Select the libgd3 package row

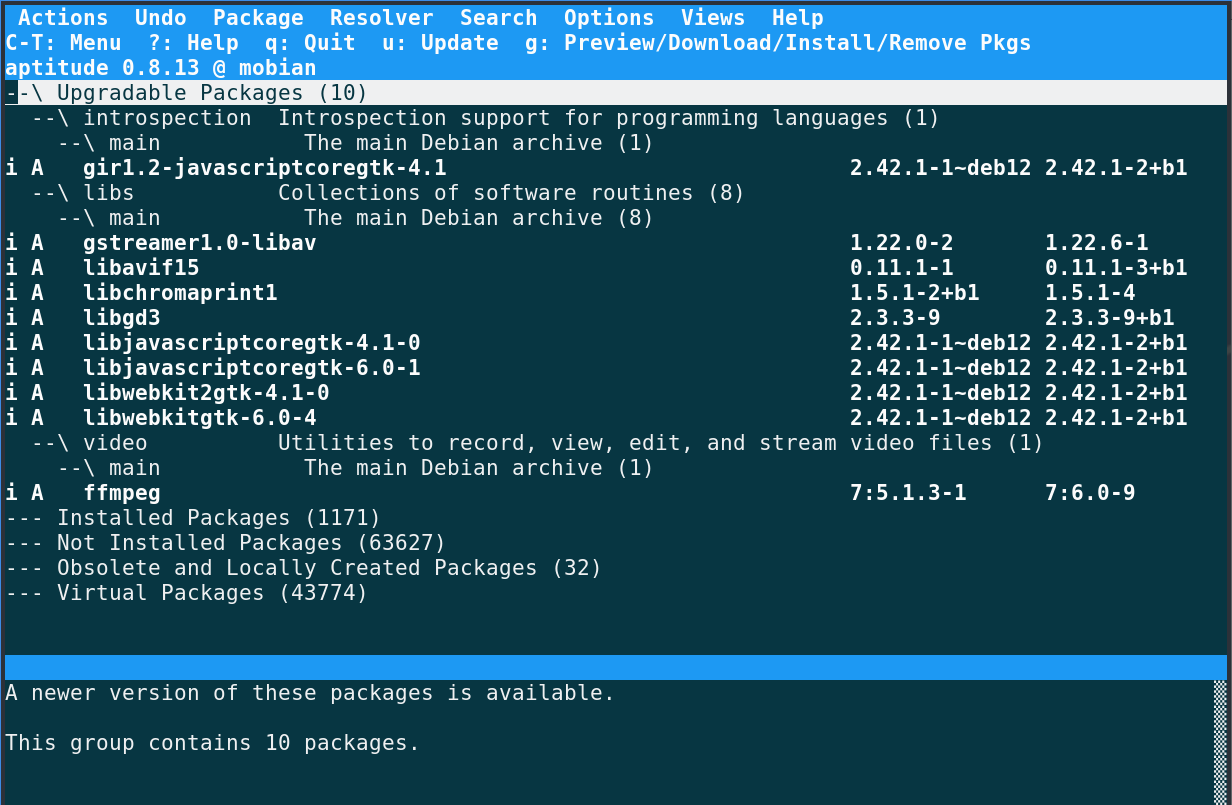[616, 318]
